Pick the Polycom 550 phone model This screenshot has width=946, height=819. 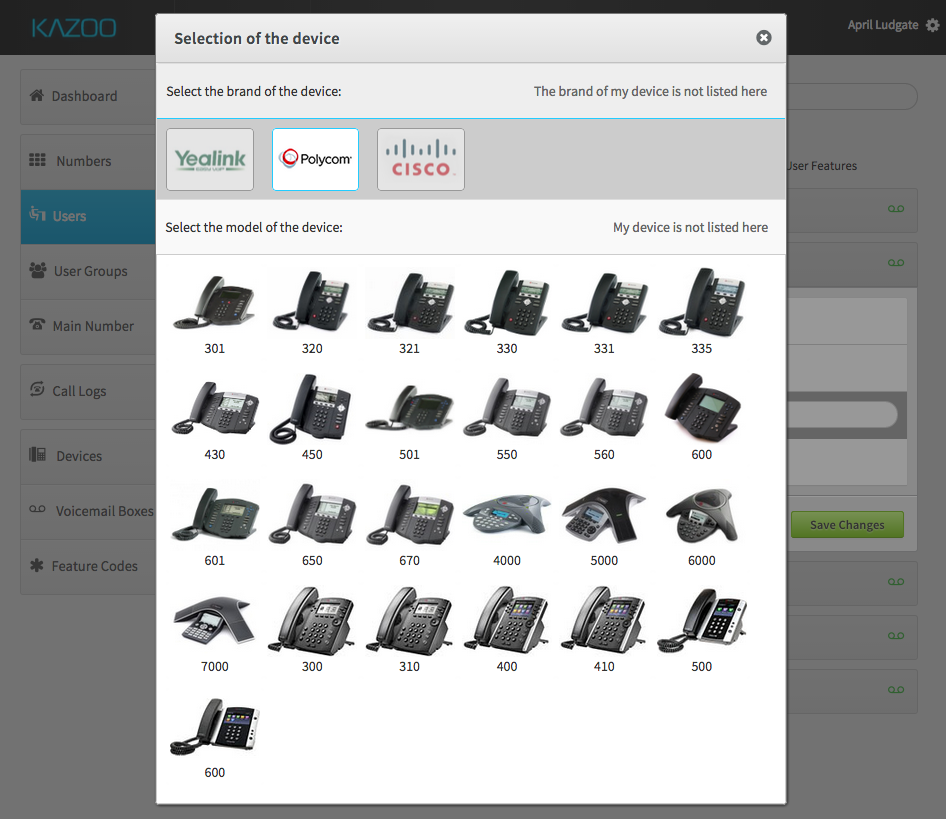point(507,418)
